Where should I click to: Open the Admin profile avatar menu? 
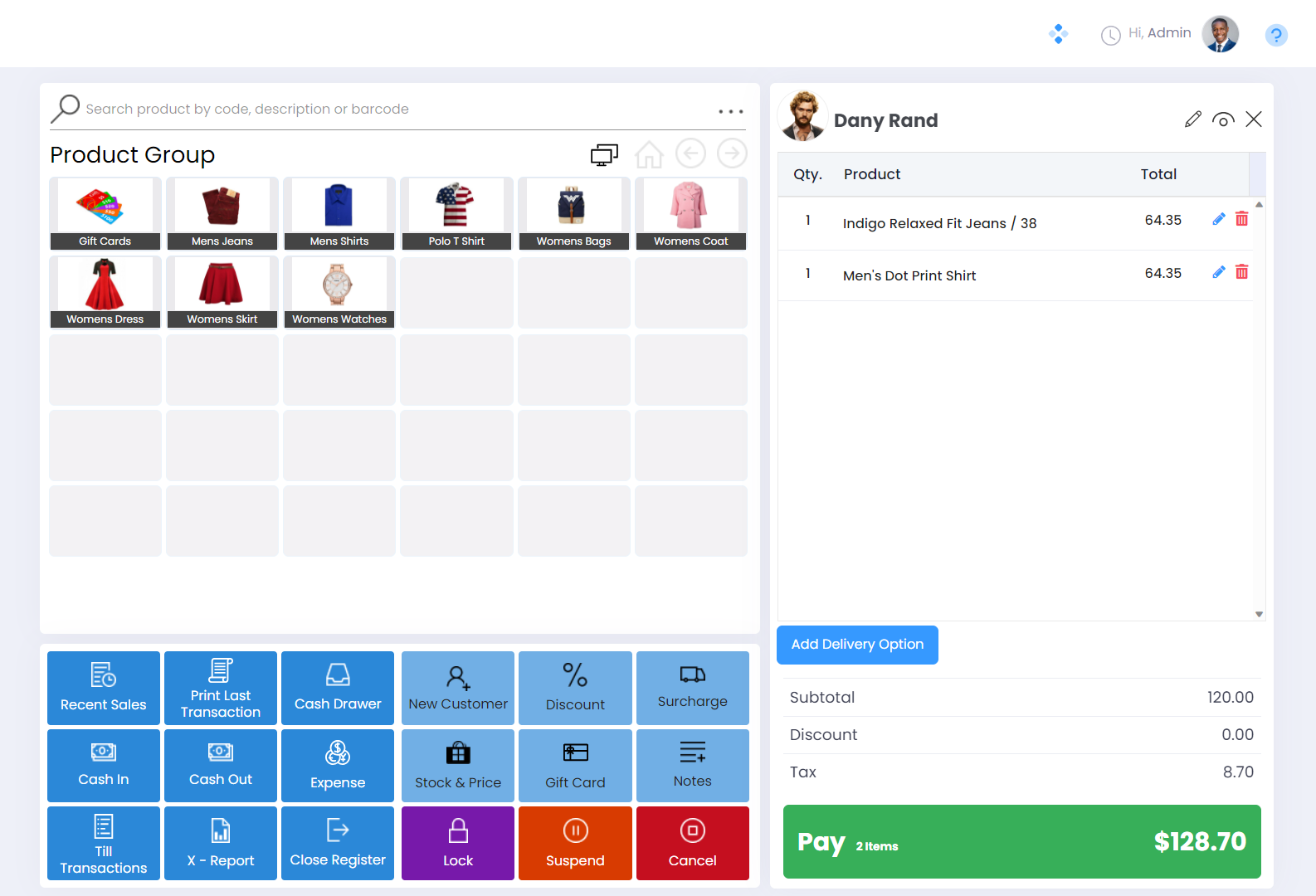[1220, 34]
